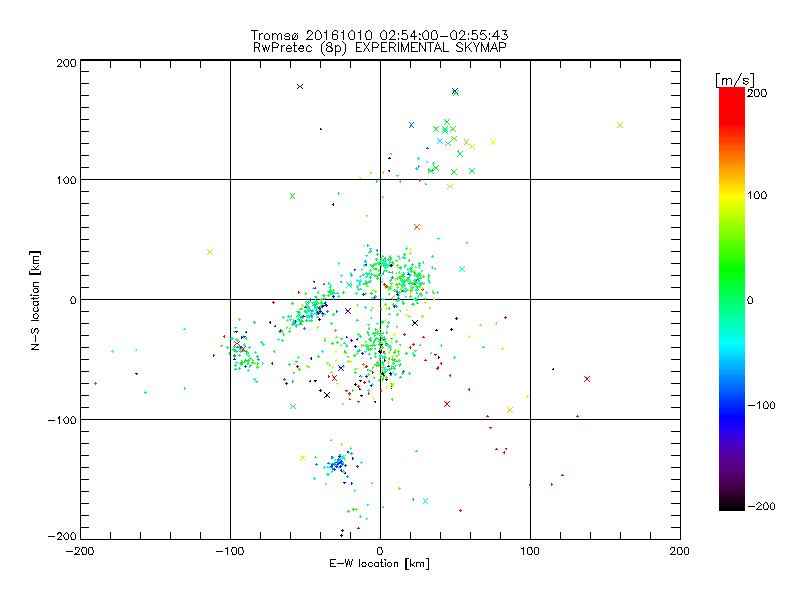Click the green region of the velocity colorbar
800x600 pixels.
click(732, 270)
